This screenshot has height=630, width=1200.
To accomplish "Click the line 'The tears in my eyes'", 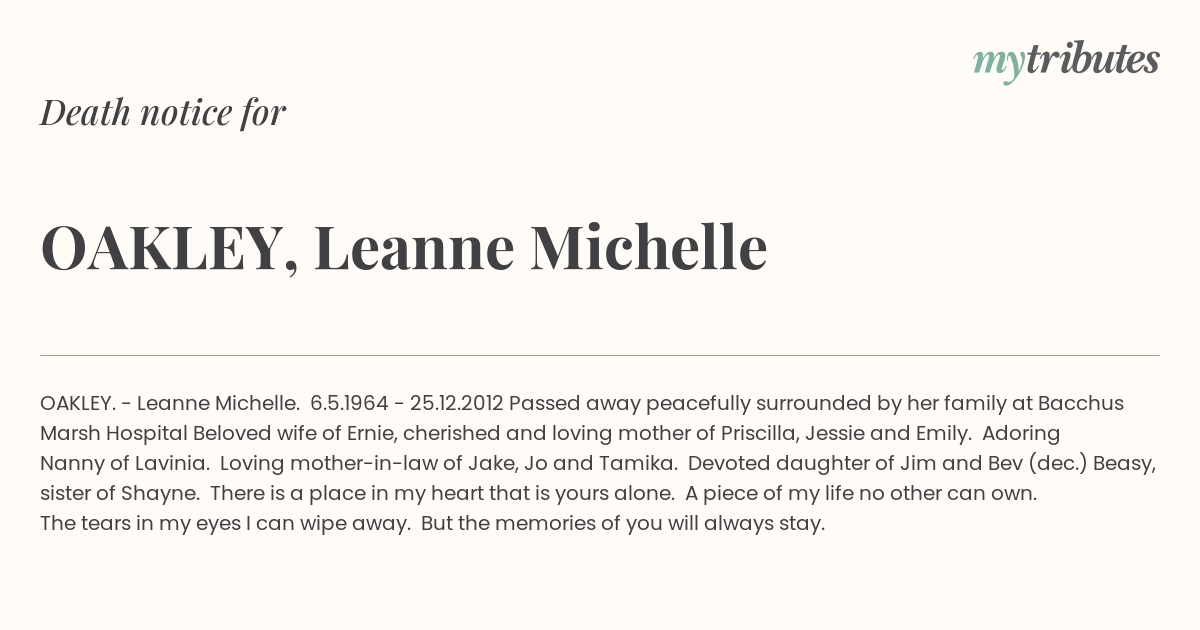I will click(140, 524).
